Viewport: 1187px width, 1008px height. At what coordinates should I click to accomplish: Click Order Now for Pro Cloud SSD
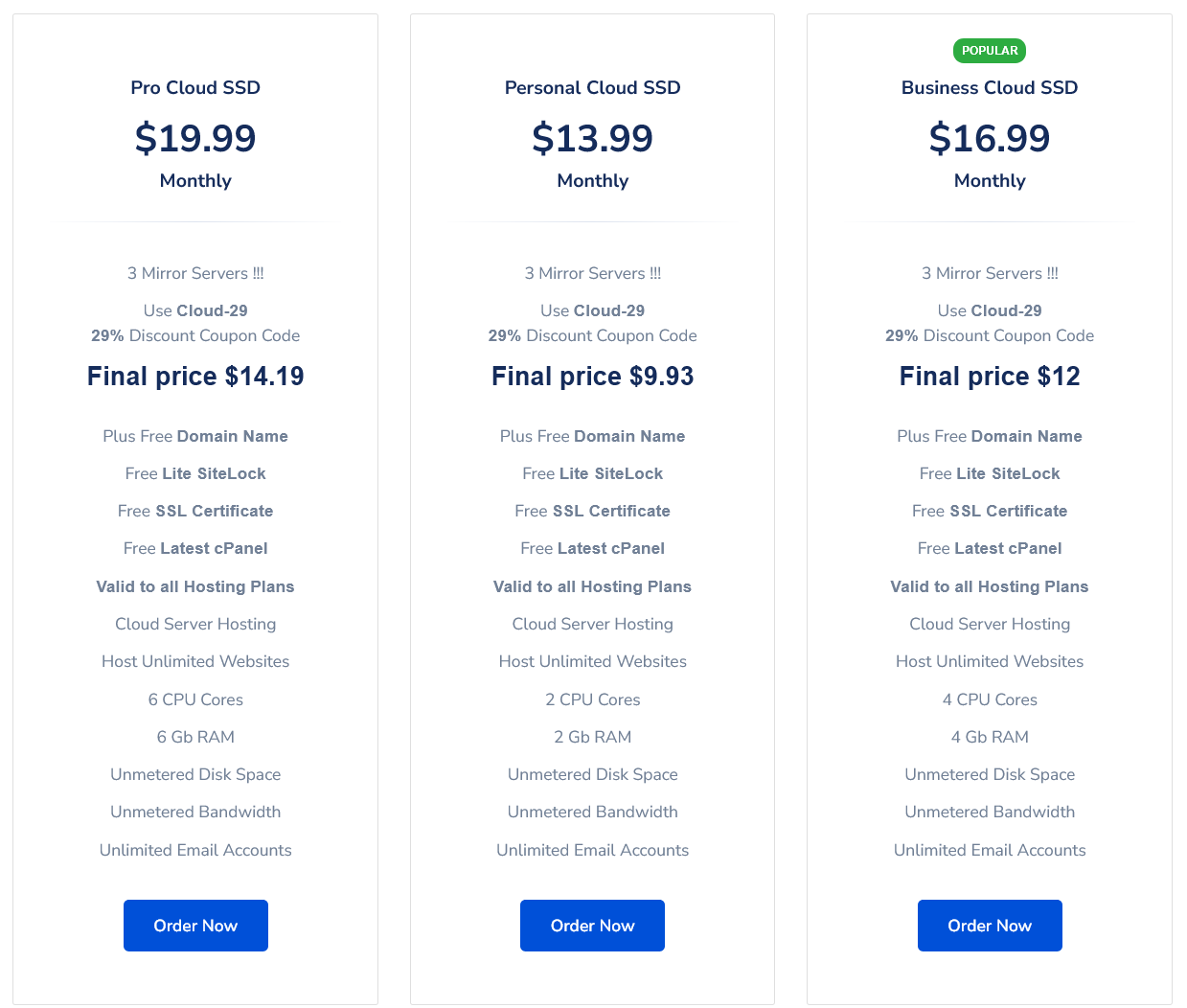click(x=195, y=926)
